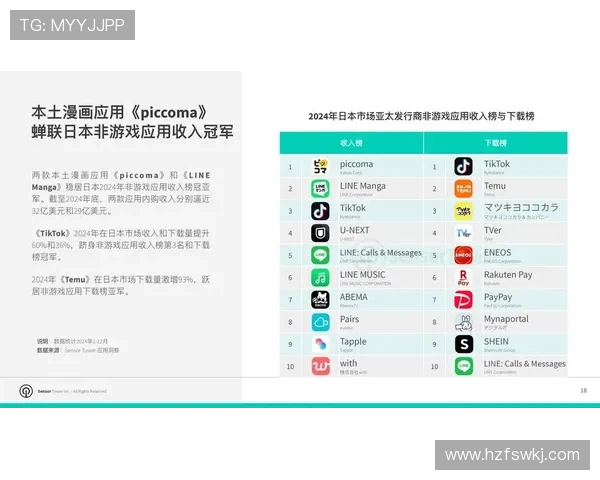
Task: Click the LINE MUSIC name text
Action: pyautogui.click(x=362, y=275)
